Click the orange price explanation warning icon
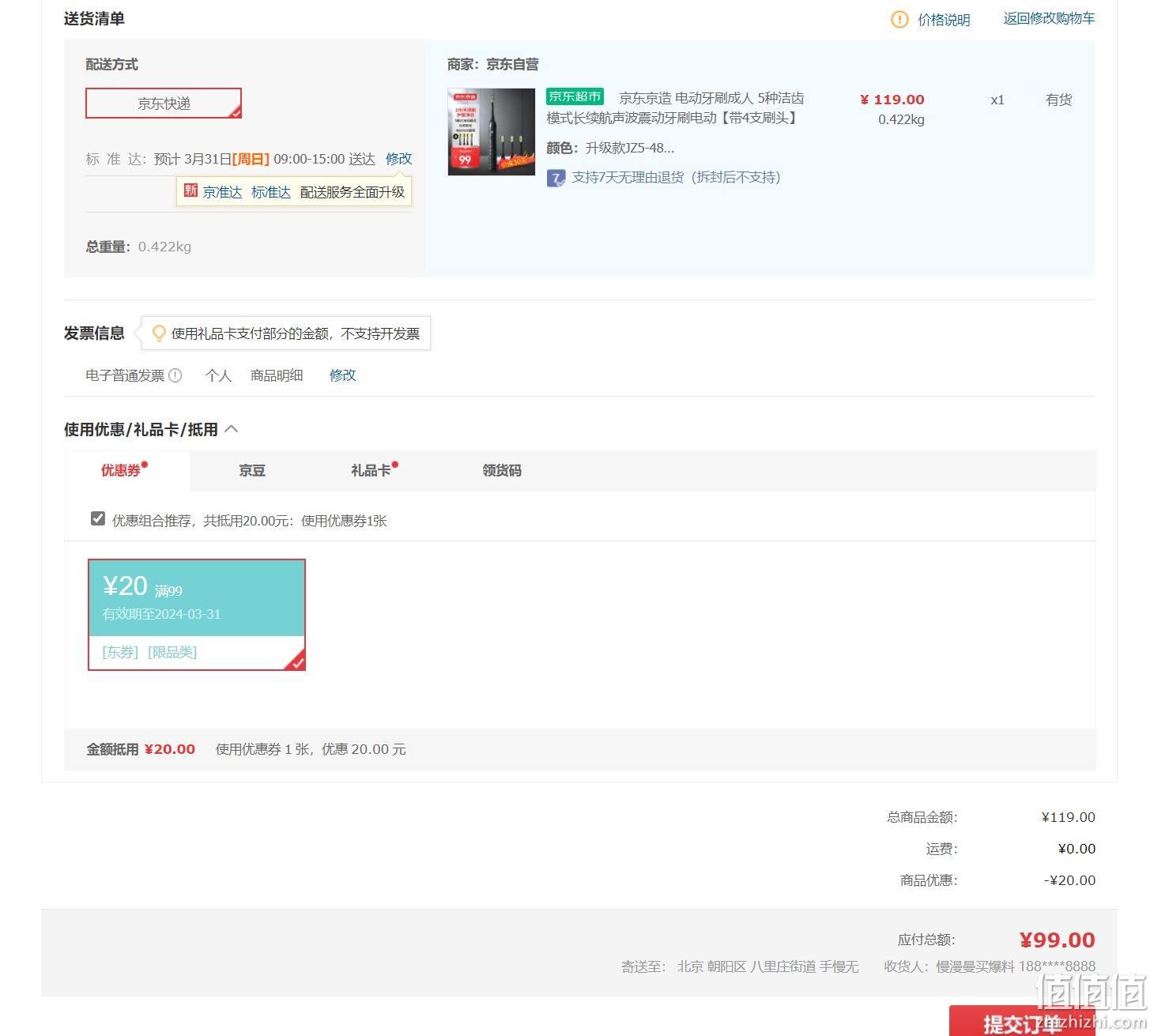1154x1036 pixels. [x=899, y=20]
